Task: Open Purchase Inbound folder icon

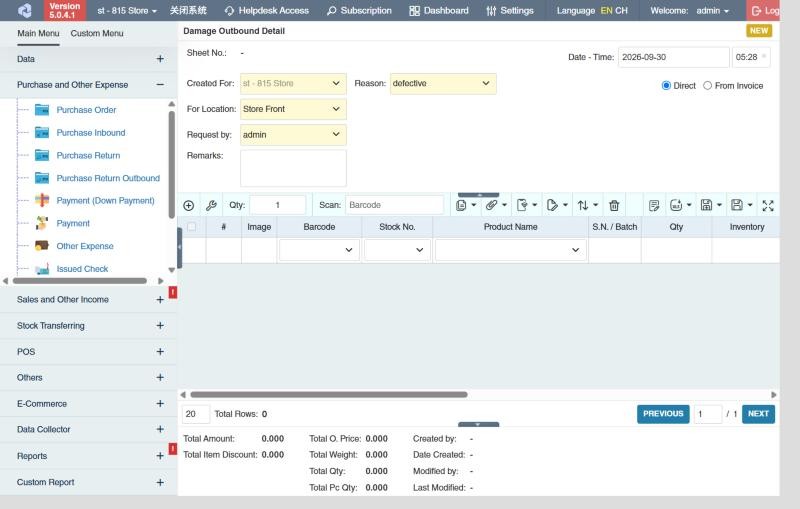Action: click(x=42, y=133)
